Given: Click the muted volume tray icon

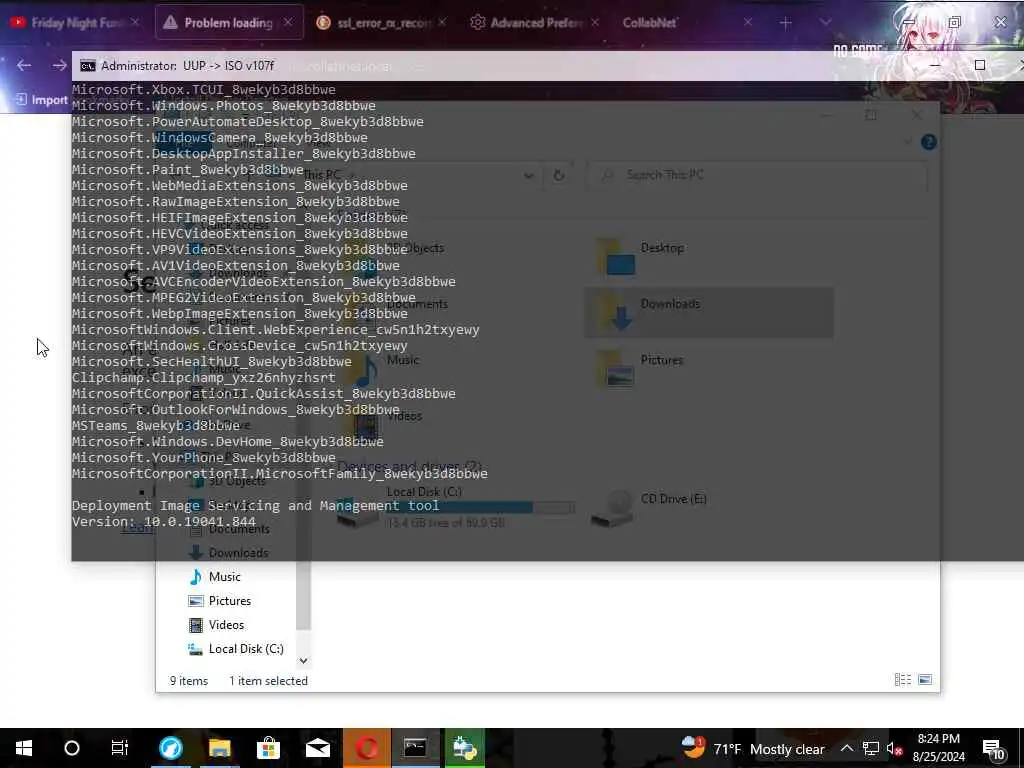Looking at the screenshot, I should (894, 748).
